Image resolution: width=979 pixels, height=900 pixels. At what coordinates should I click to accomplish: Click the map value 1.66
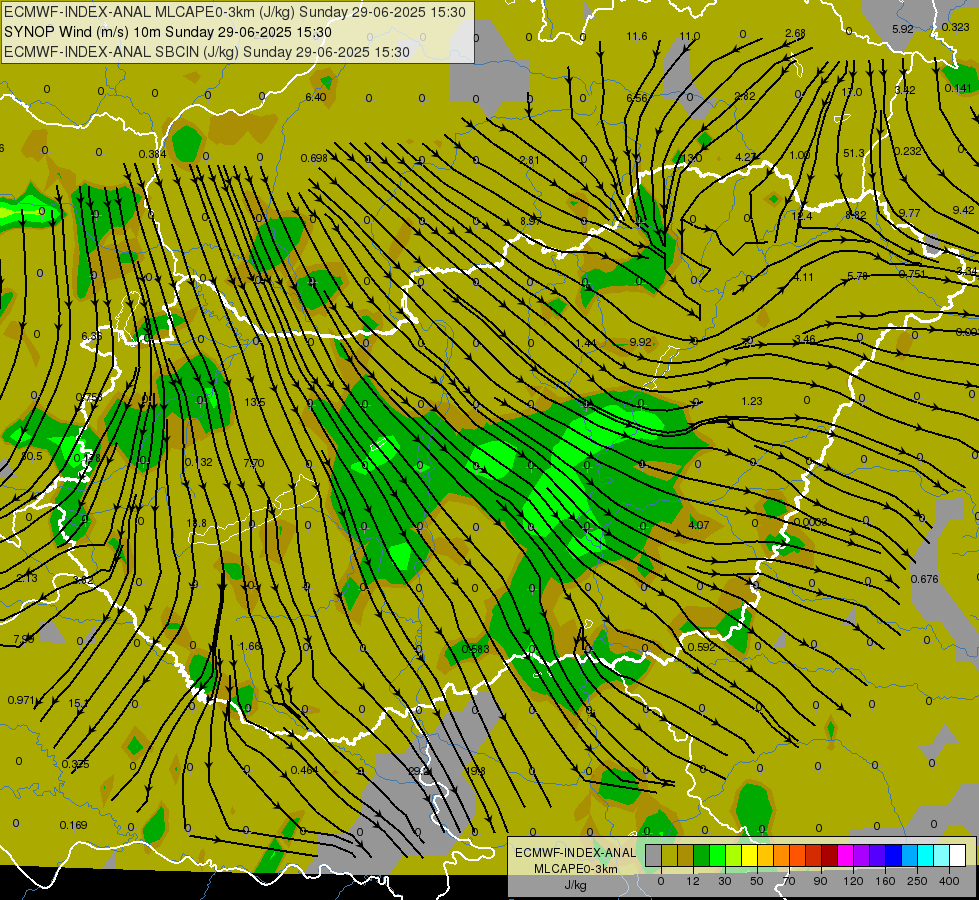250,646
